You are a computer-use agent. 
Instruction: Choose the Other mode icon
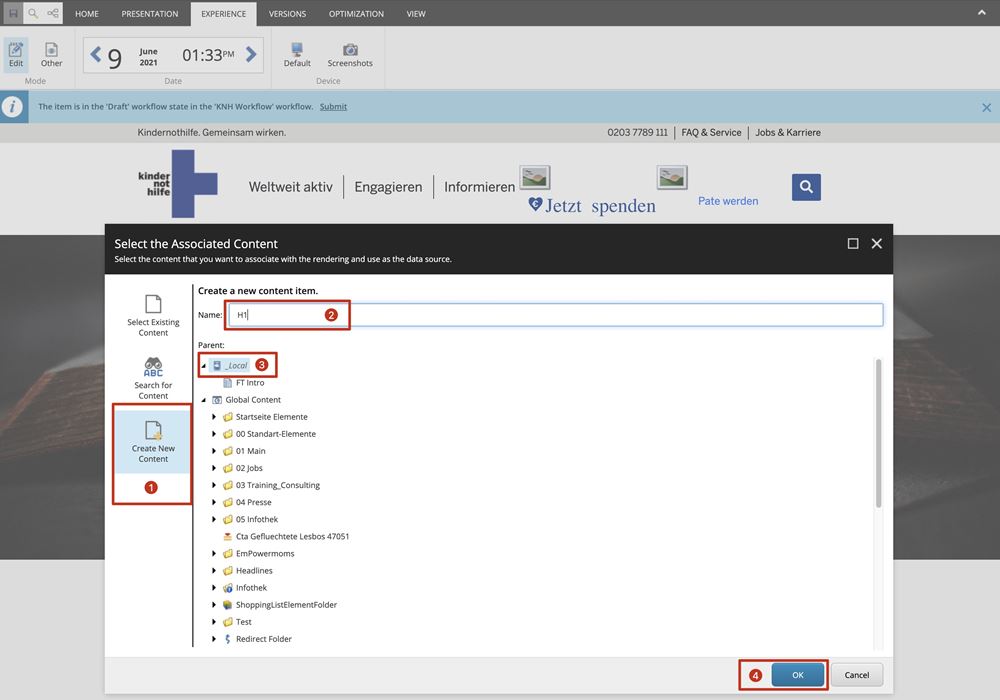tap(51, 54)
